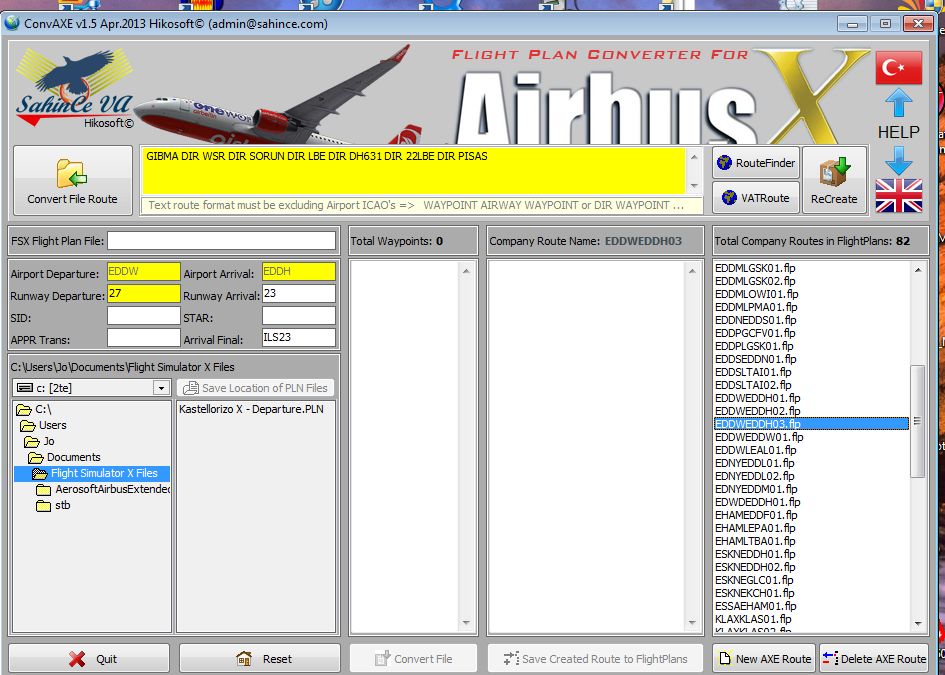Click the company routes list scrollbar thumb

click(917, 421)
